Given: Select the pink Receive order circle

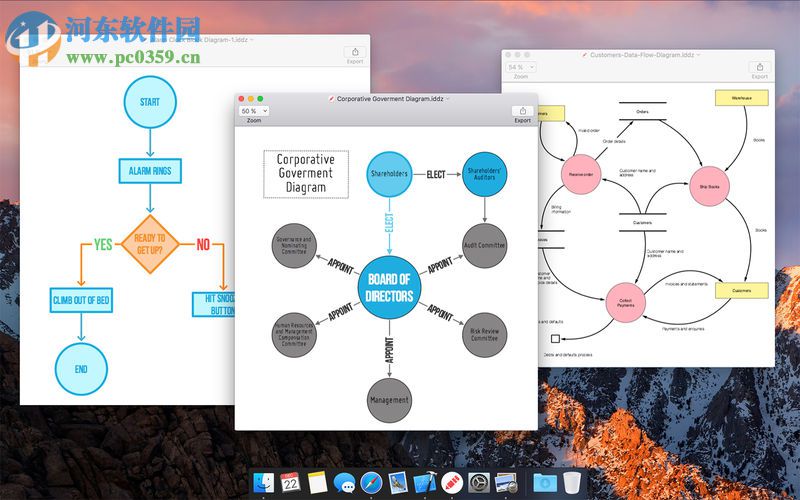Looking at the screenshot, I should click(x=581, y=174).
